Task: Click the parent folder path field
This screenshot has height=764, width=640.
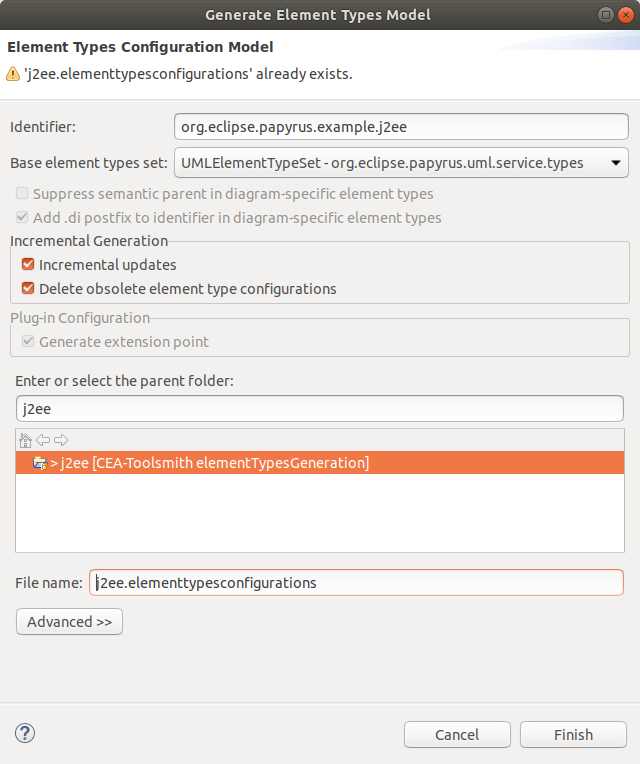Action: 320,409
